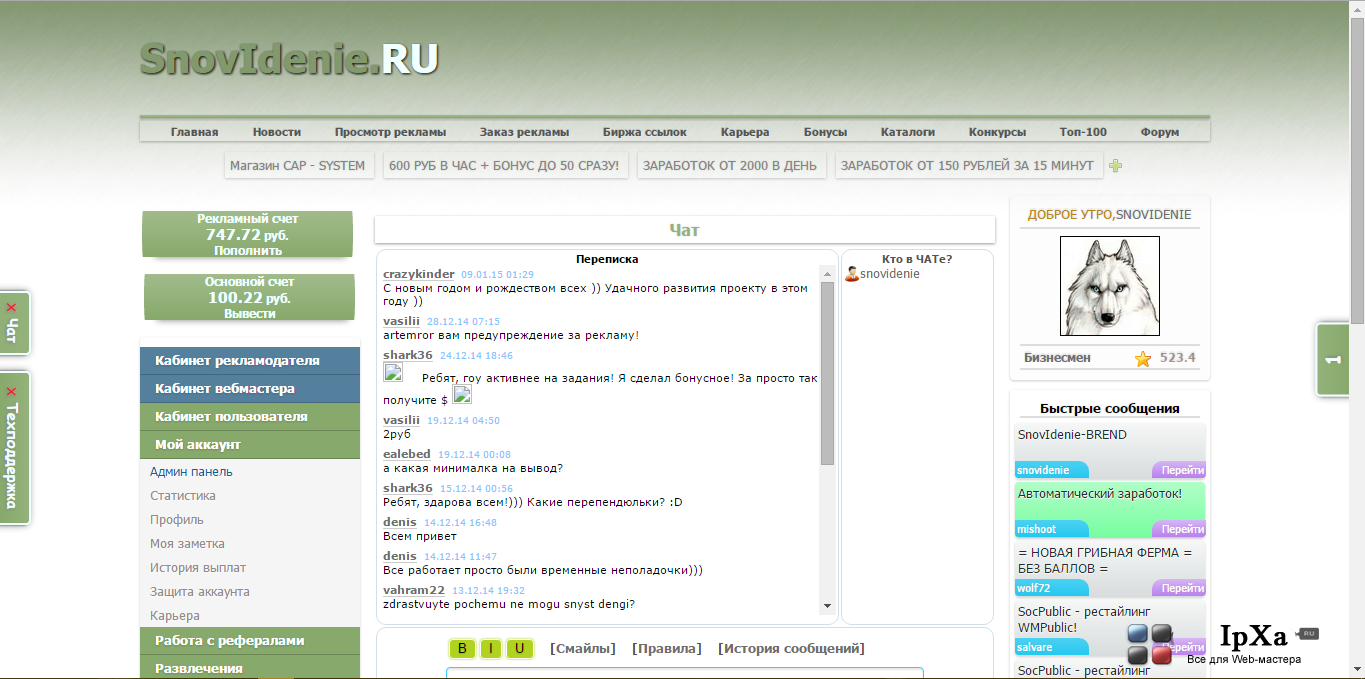Click Вывести on the main account

[x=250, y=314]
